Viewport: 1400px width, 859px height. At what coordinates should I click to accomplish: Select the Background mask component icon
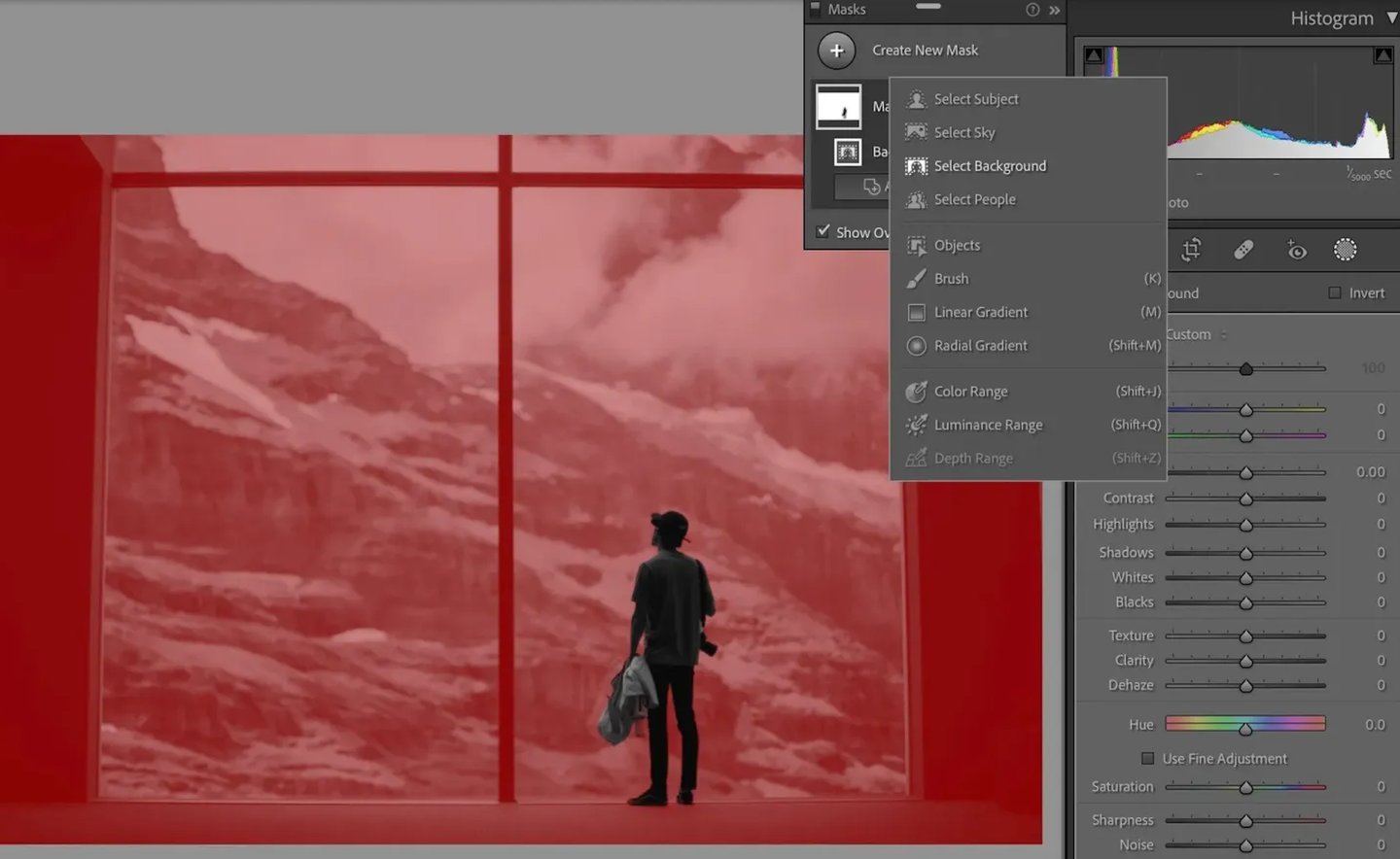(x=848, y=152)
